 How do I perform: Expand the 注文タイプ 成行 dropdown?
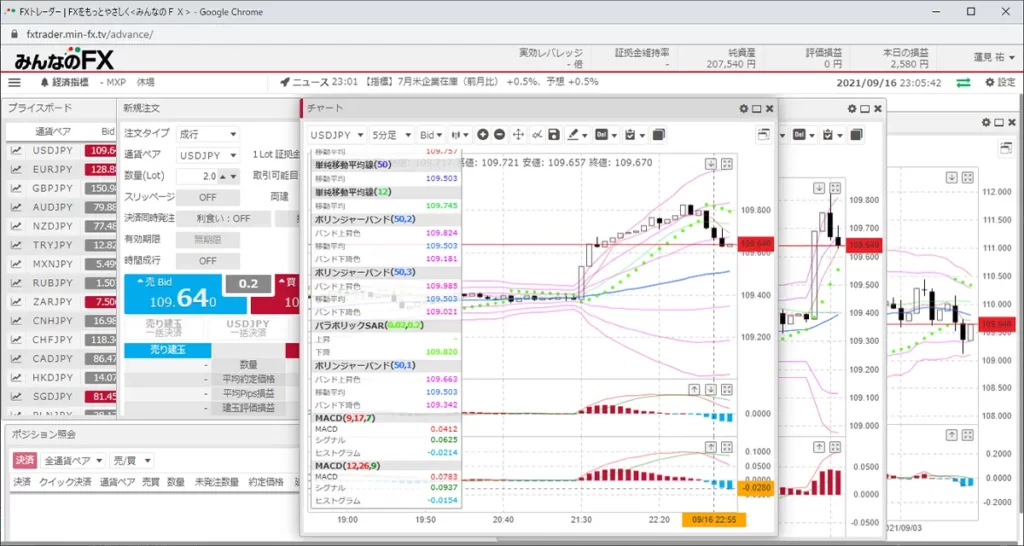207,134
